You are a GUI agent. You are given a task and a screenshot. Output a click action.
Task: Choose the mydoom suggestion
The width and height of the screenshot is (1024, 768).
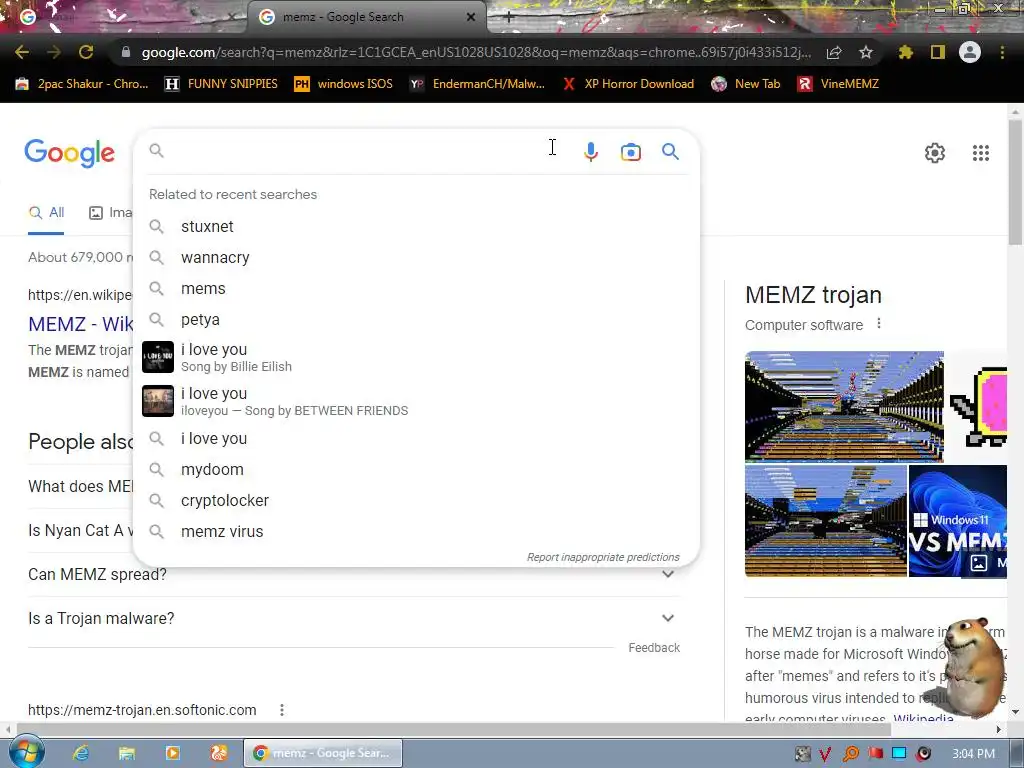click(416, 470)
